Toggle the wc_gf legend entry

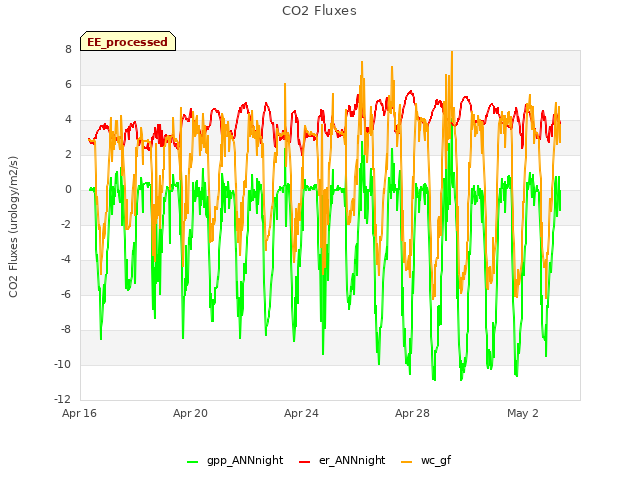(x=426, y=460)
